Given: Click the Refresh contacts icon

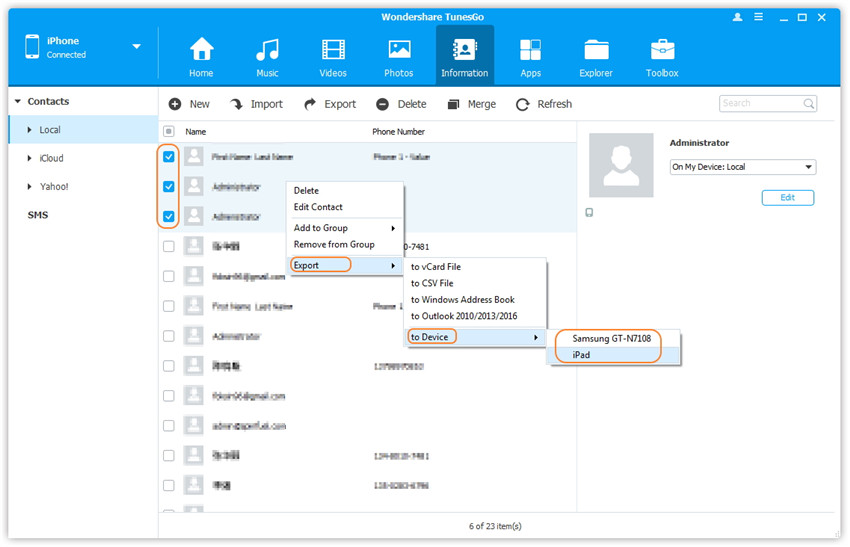Looking at the screenshot, I should tap(544, 104).
